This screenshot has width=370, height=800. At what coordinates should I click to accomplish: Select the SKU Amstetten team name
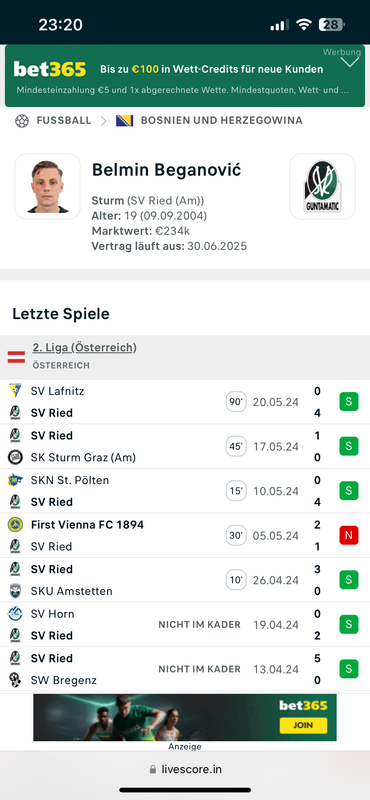click(71, 591)
